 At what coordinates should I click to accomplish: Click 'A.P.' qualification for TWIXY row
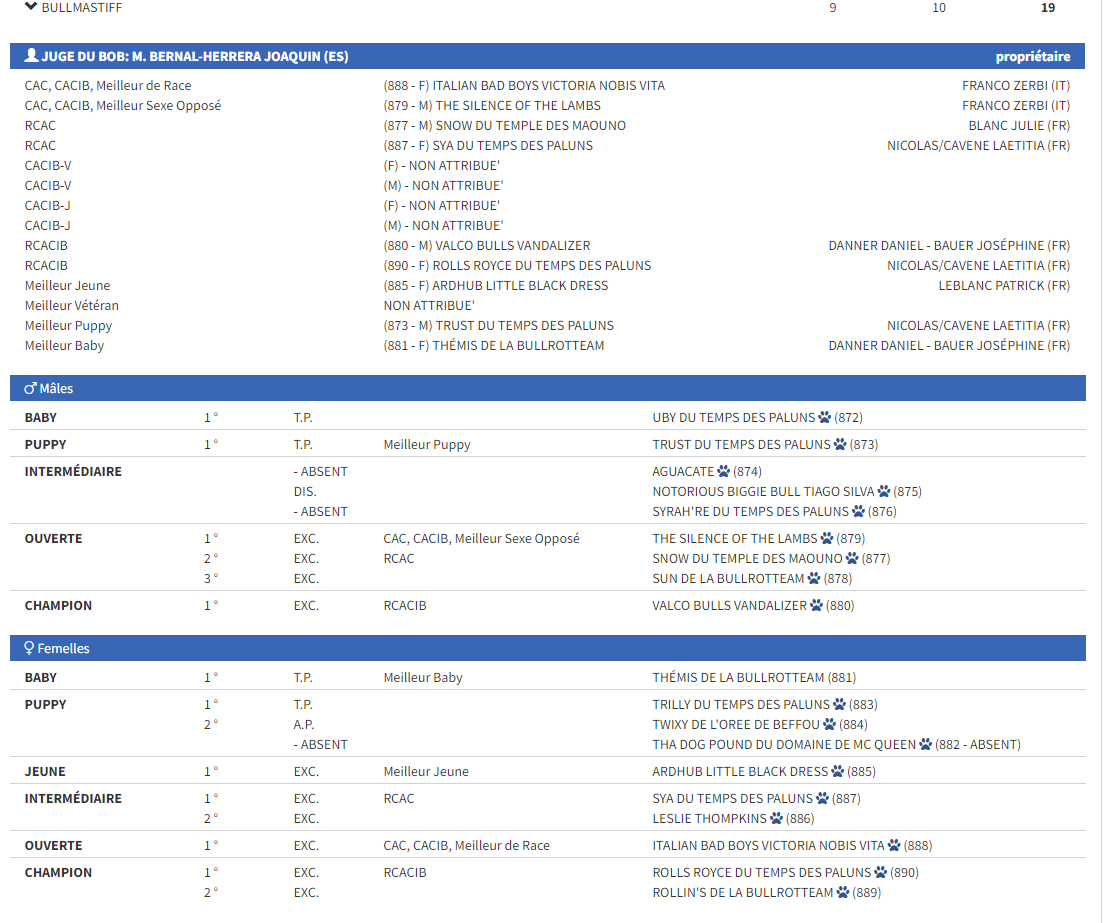pos(304,724)
